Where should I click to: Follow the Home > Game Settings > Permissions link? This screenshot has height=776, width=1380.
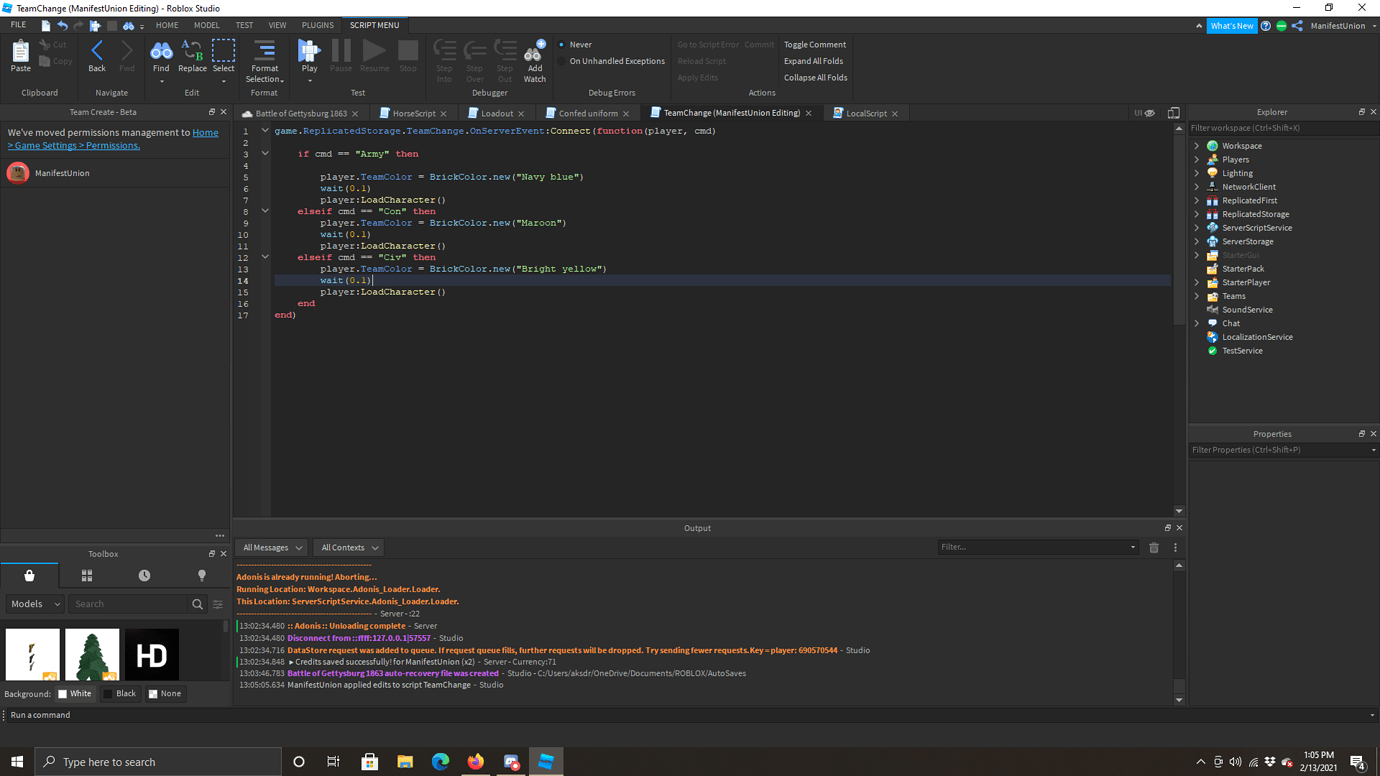(x=113, y=139)
